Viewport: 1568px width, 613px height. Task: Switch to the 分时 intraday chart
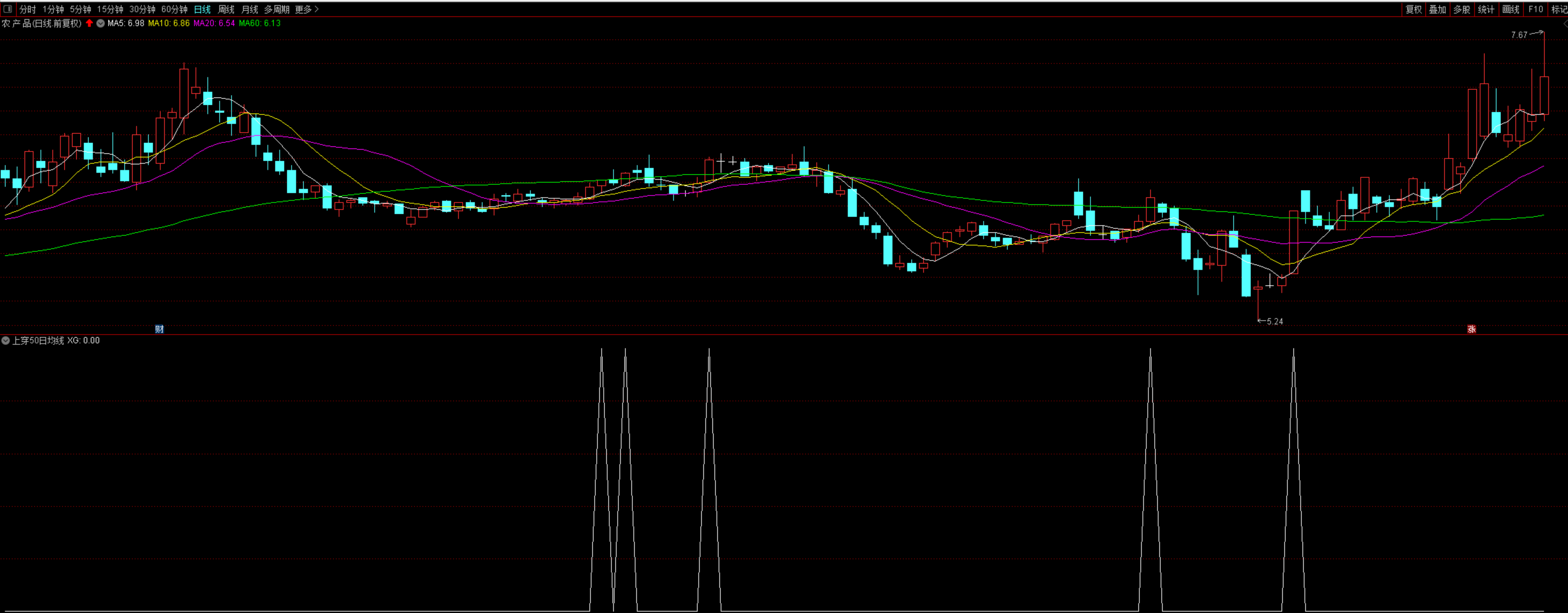(x=27, y=9)
